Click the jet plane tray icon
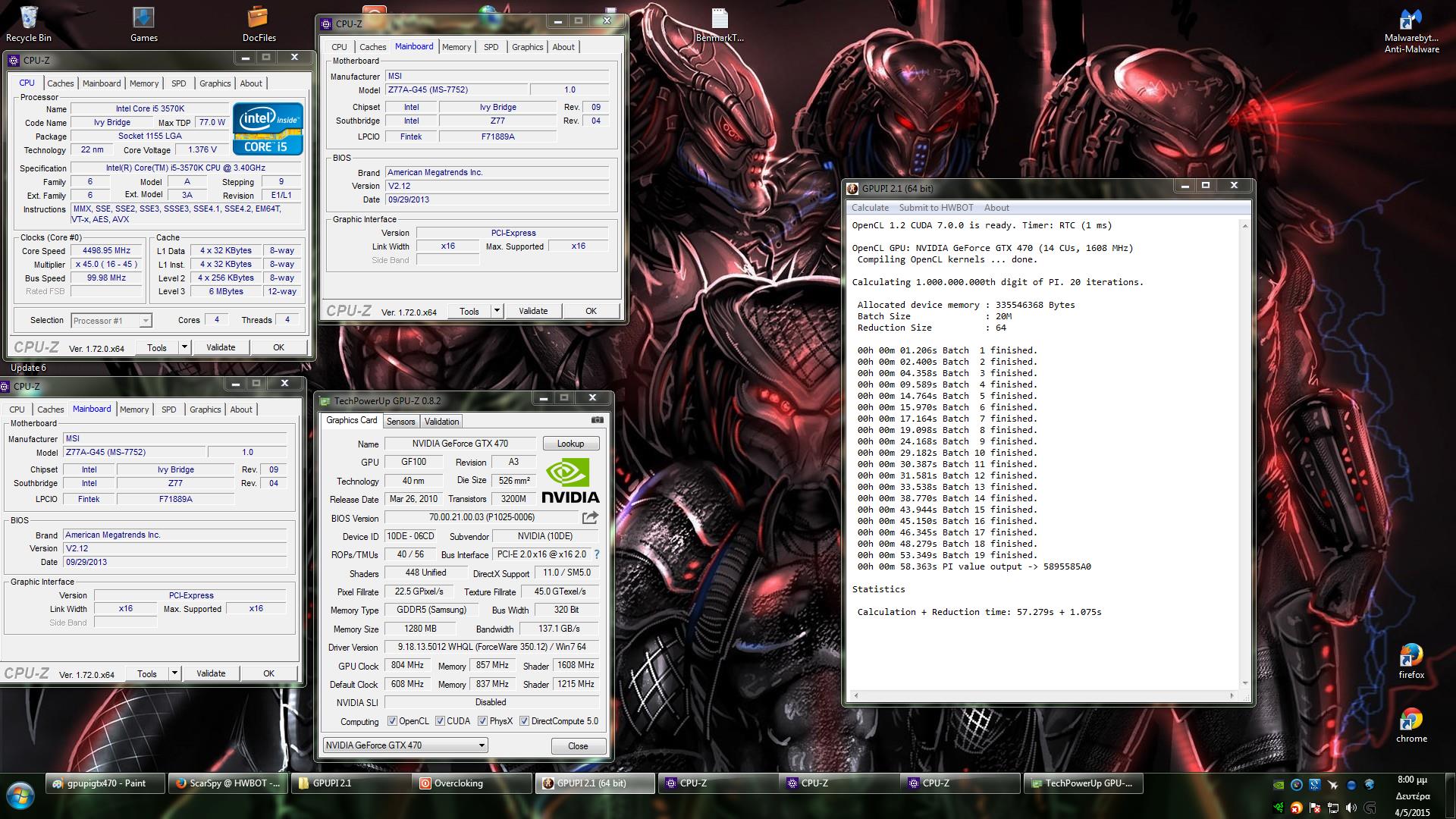 tap(1332, 784)
